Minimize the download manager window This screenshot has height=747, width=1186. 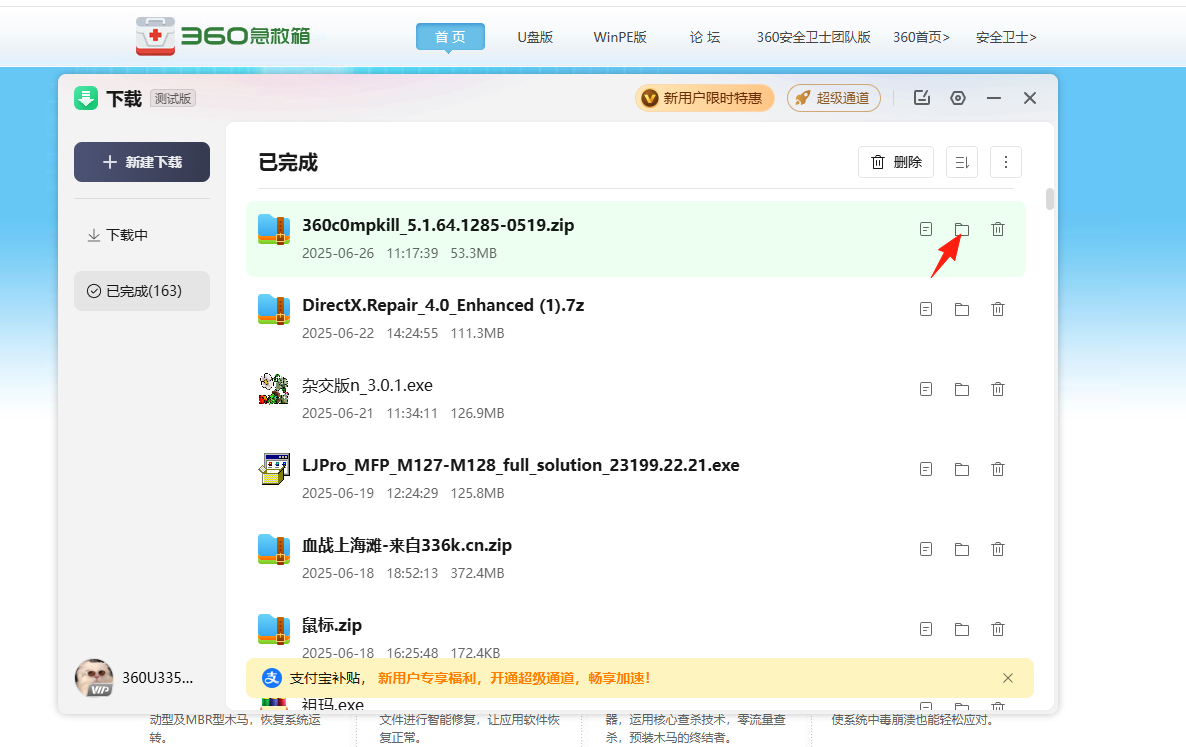point(994,98)
